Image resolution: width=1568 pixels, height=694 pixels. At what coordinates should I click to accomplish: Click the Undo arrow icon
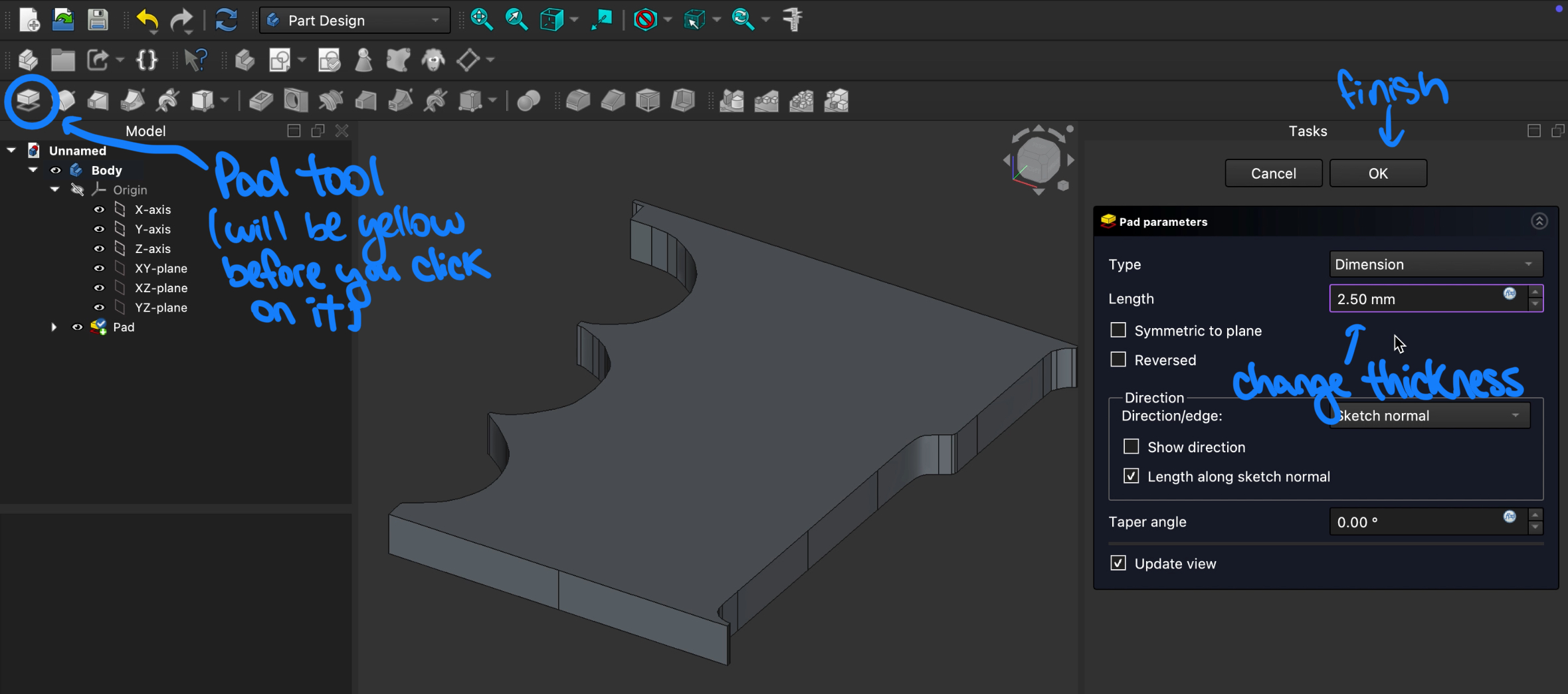[x=147, y=20]
